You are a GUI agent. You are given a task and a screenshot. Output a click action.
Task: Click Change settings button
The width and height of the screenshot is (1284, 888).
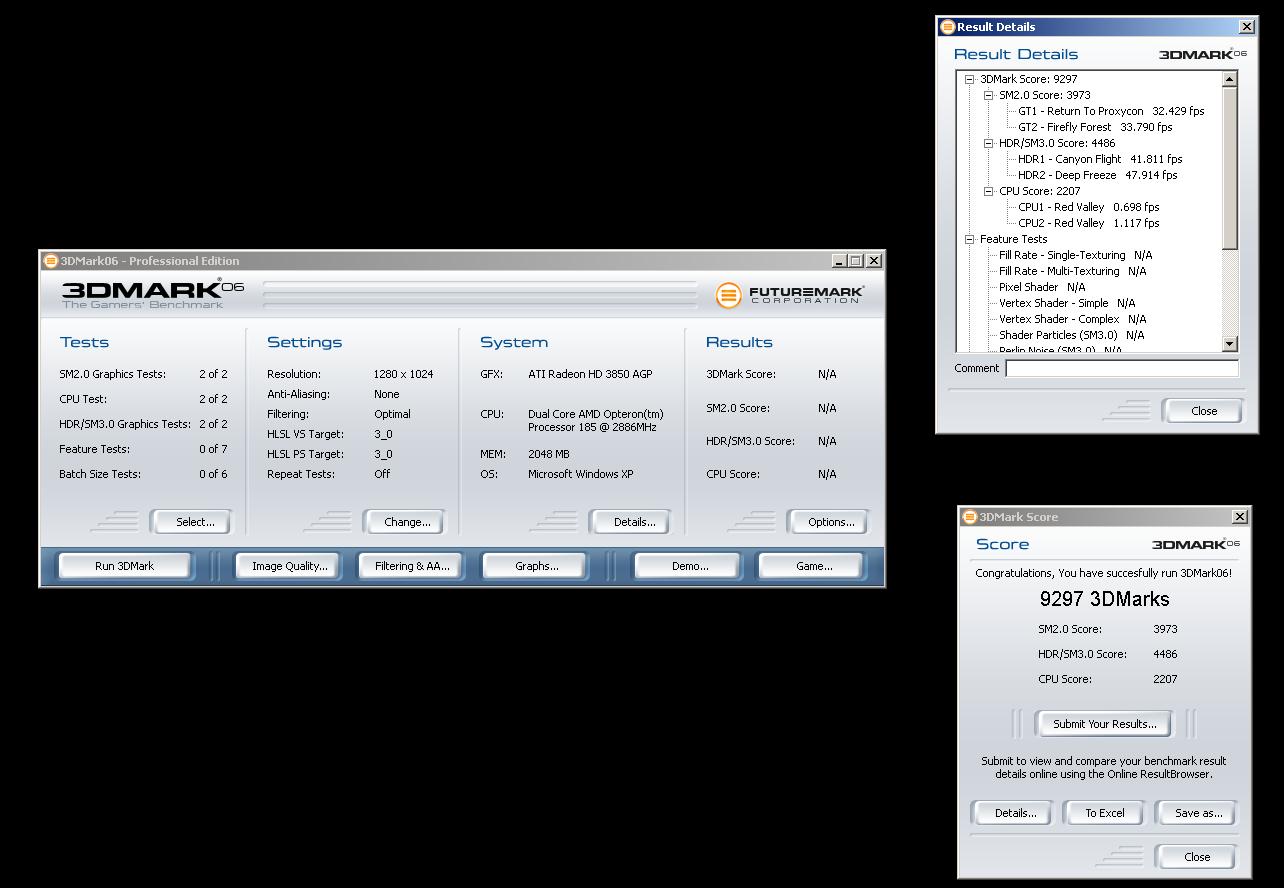[x=407, y=522]
